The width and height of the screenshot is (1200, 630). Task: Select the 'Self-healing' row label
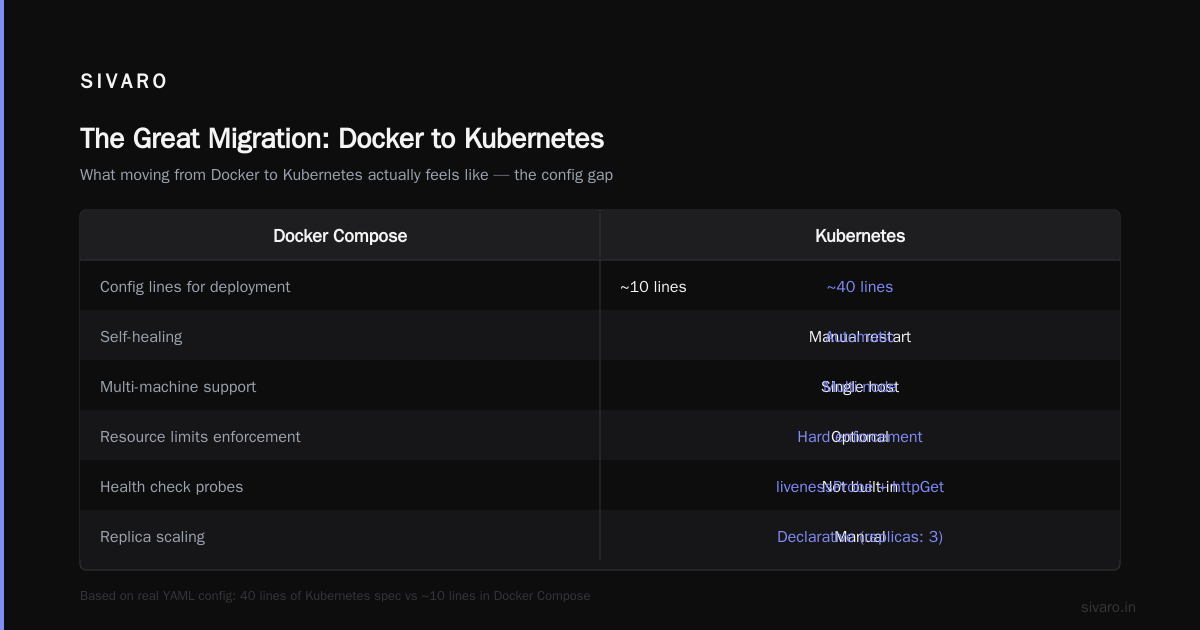click(141, 337)
